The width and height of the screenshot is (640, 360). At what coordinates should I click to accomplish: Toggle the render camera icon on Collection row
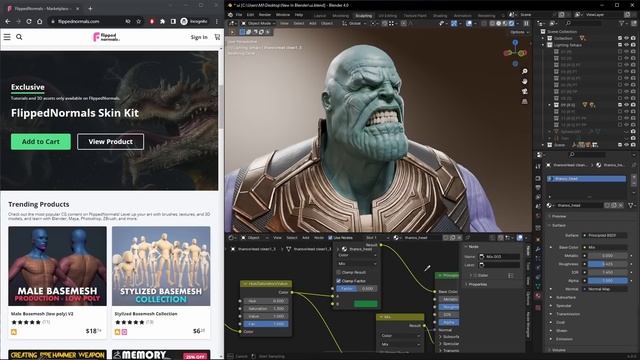pos(633,38)
